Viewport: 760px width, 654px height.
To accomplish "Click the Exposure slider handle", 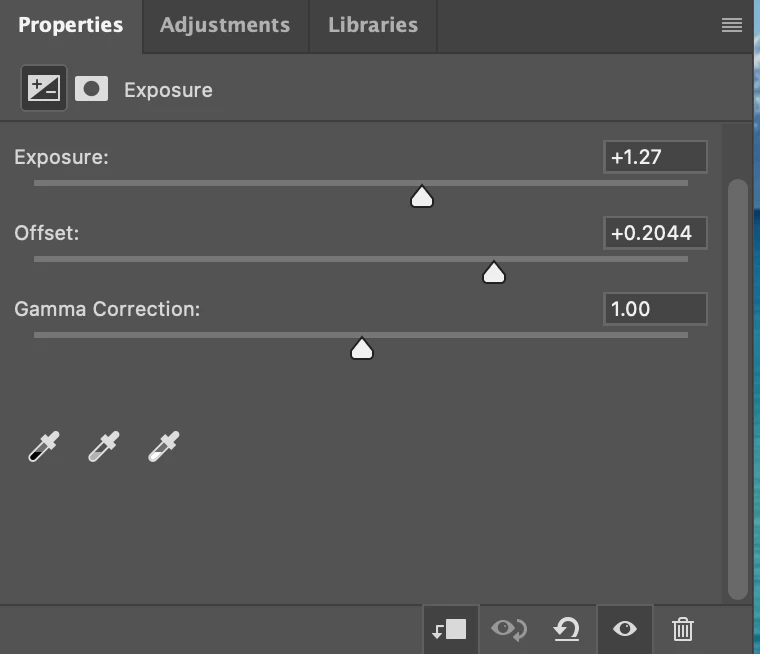I will (x=422, y=196).
